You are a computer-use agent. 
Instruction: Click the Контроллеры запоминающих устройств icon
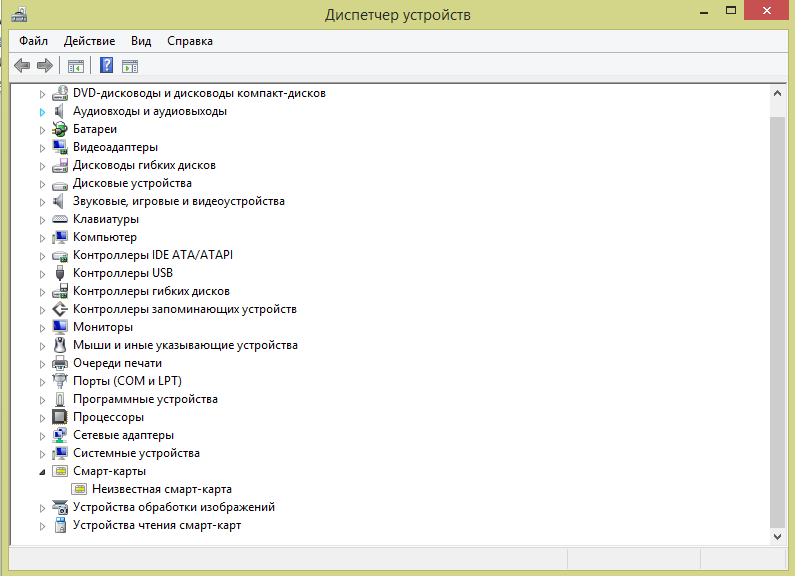[60, 309]
